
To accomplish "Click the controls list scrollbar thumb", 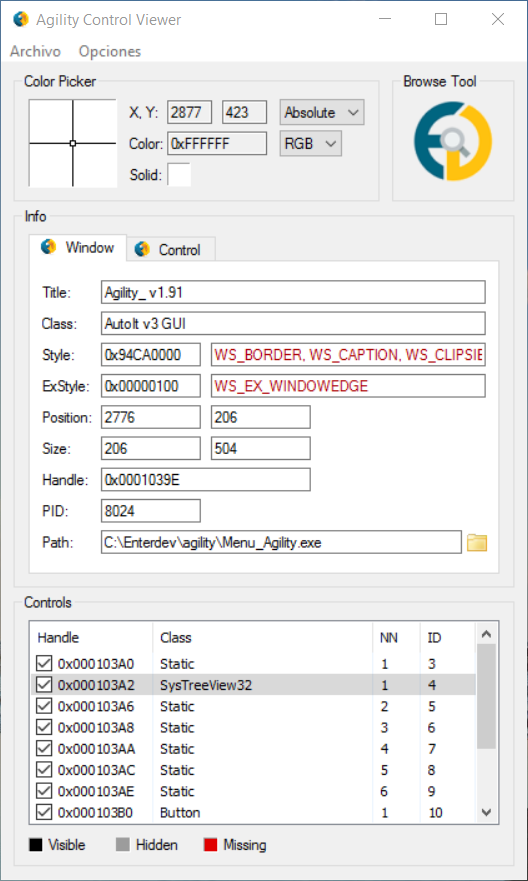I will (486, 696).
